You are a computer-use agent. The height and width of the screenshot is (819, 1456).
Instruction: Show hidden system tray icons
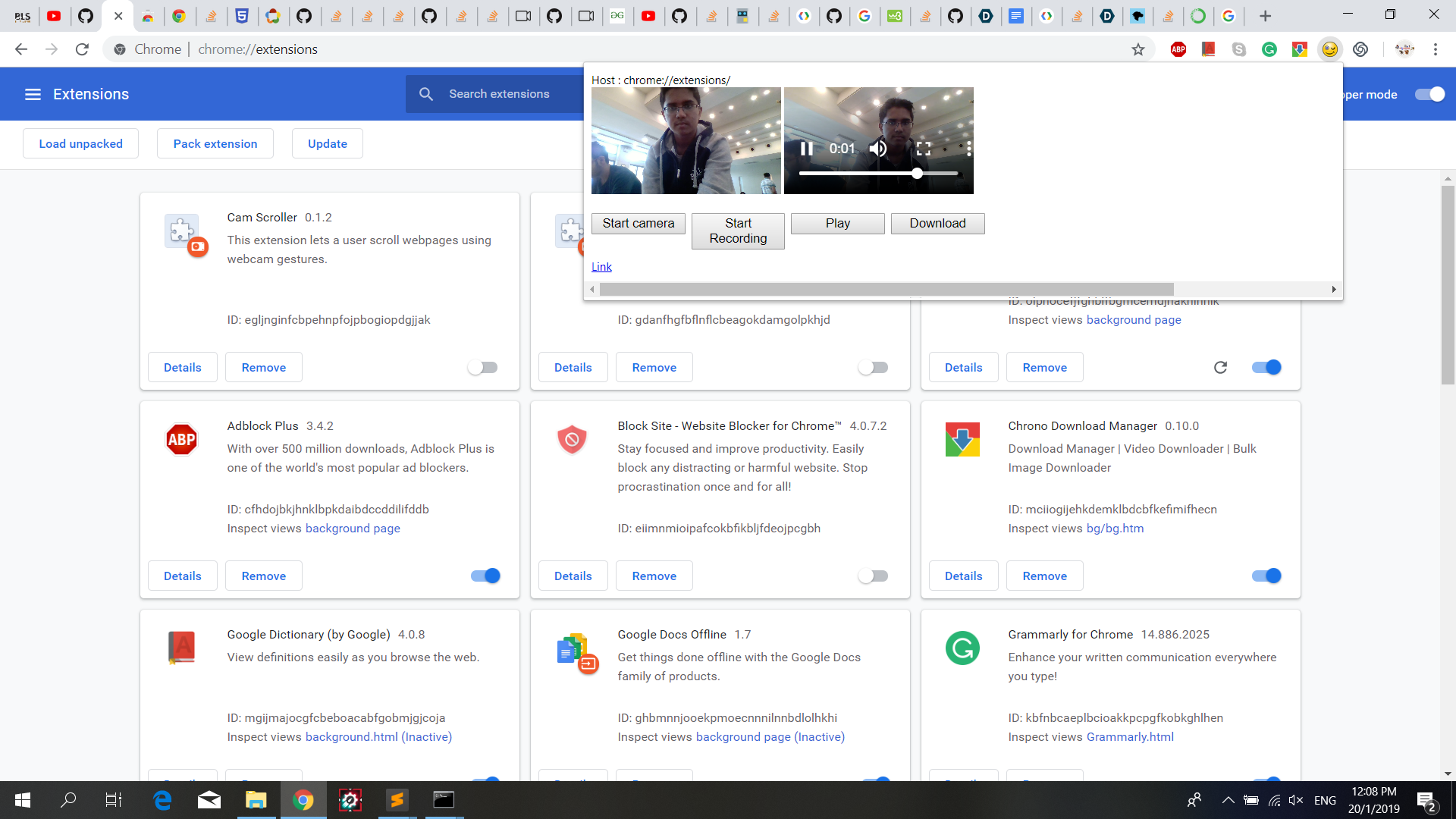pos(1228,800)
